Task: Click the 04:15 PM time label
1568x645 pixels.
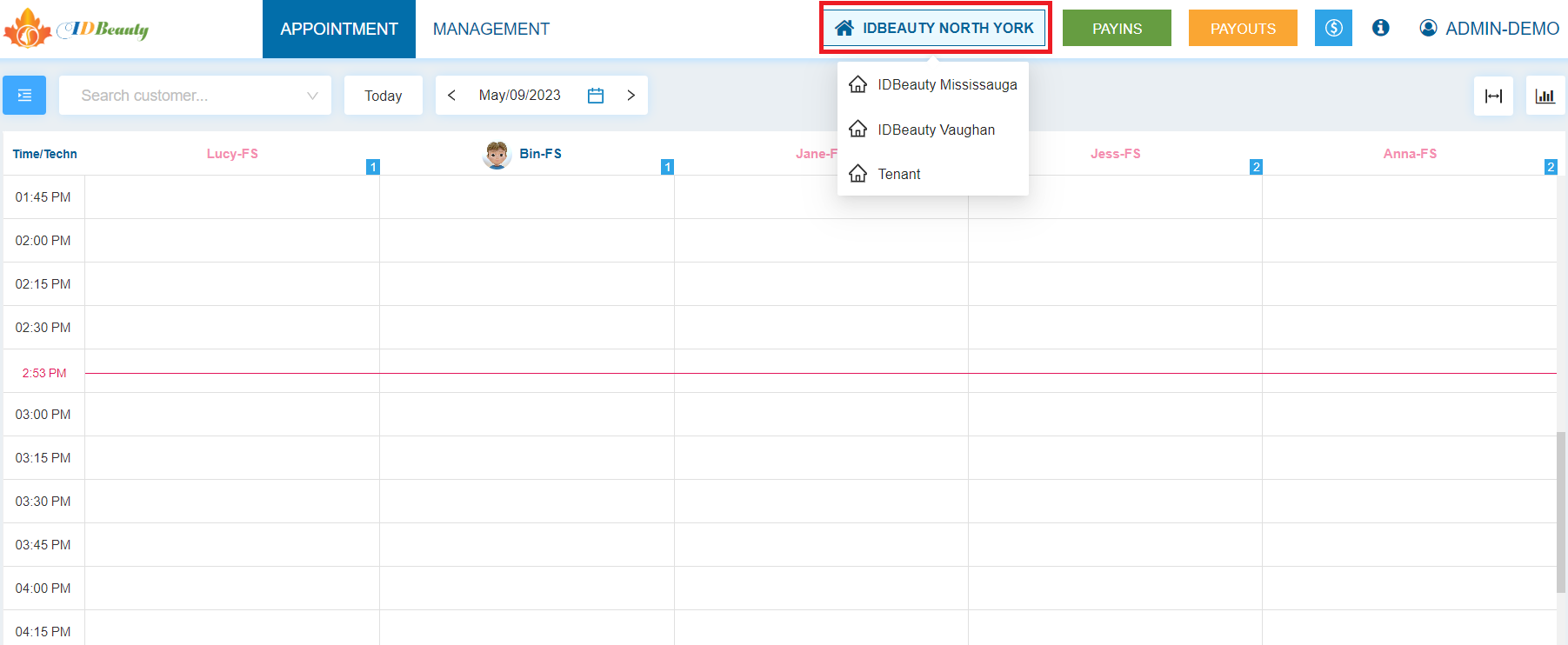Action: 43,632
